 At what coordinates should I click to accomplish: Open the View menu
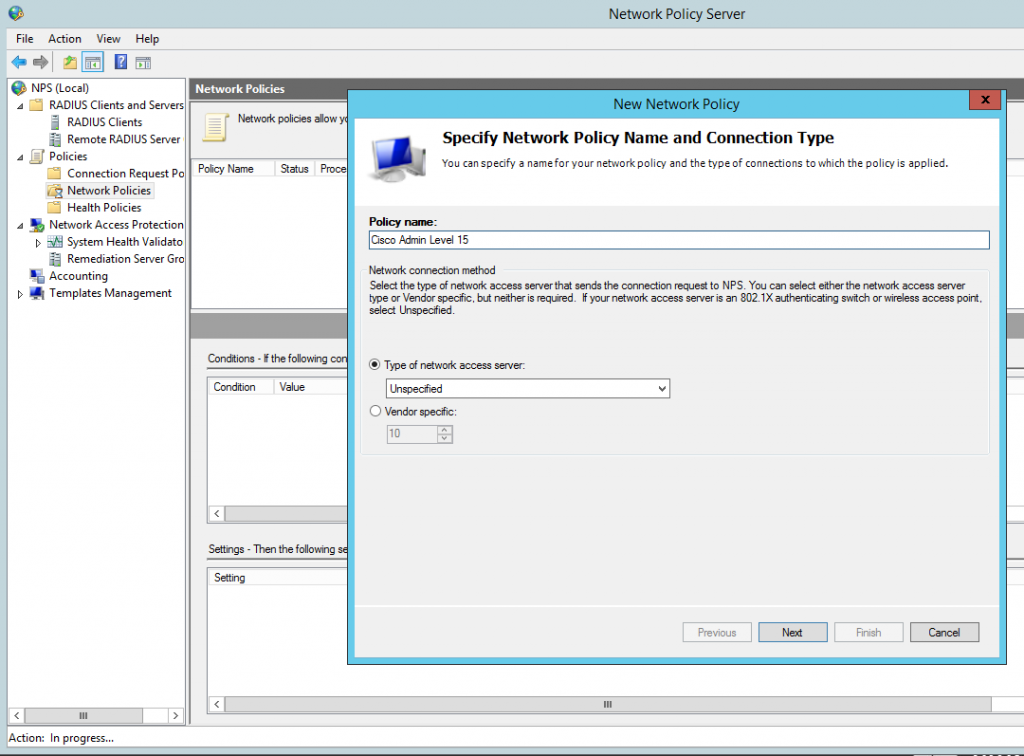(x=107, y=38)
